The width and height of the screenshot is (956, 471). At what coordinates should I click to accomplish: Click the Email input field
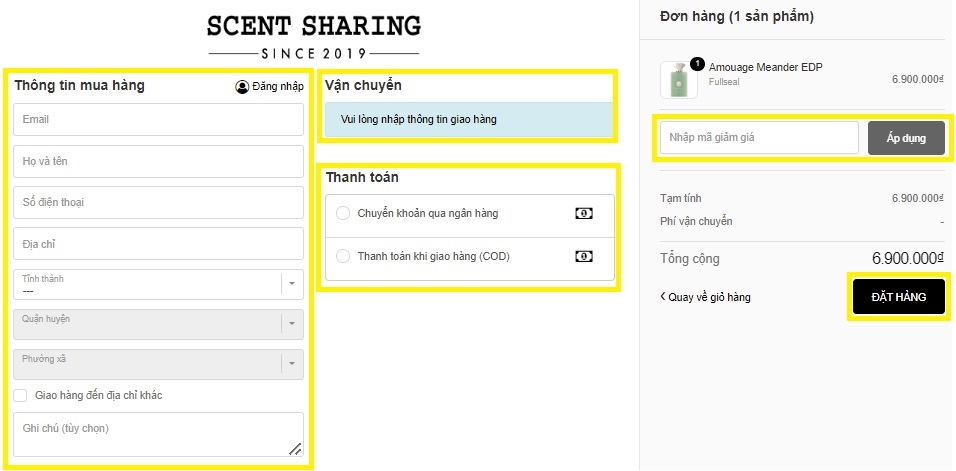pyautogui.click(x=159, y=119)
